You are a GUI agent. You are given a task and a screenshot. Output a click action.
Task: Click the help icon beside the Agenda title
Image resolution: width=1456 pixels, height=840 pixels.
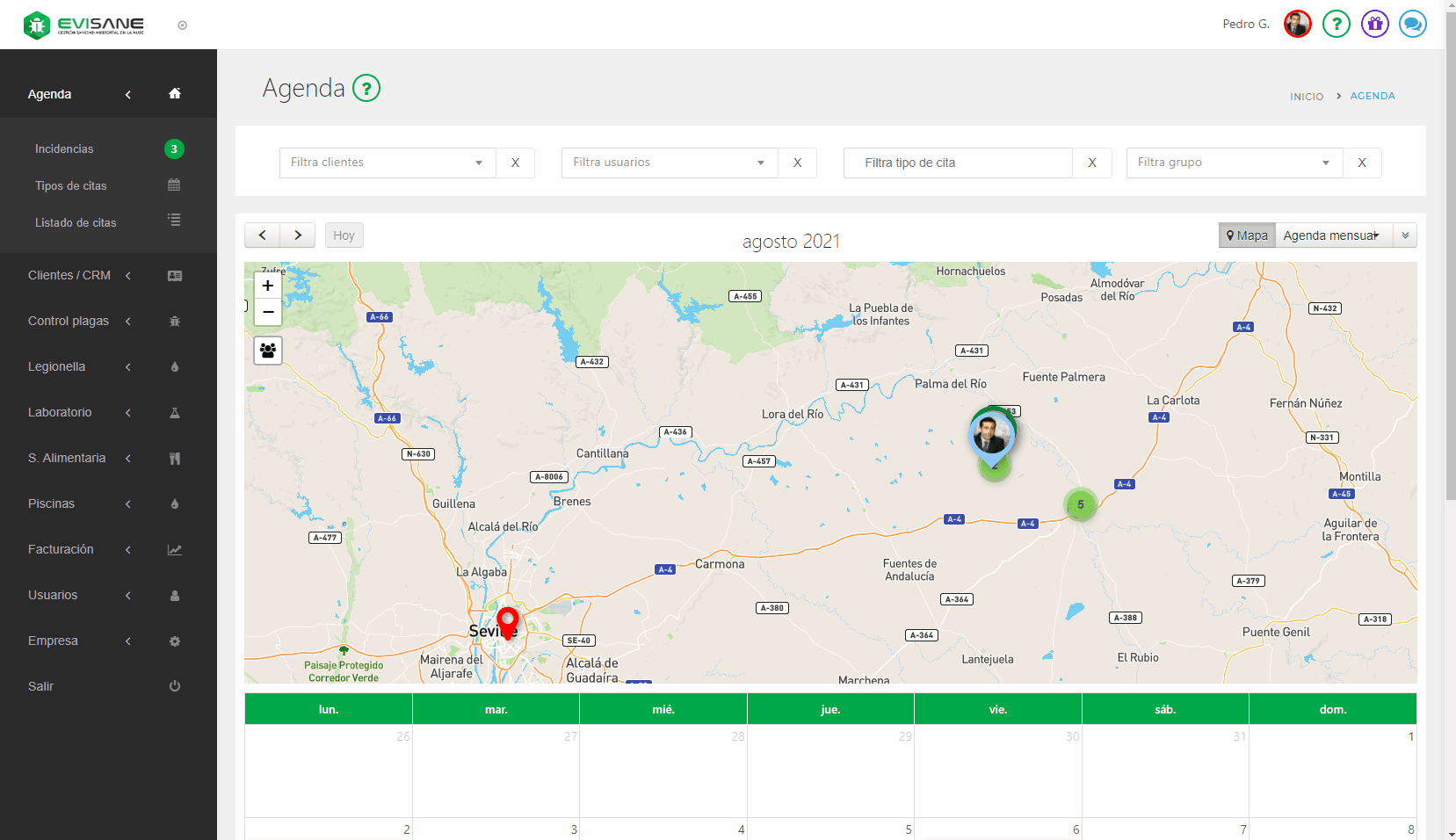(x=366, y=88)
